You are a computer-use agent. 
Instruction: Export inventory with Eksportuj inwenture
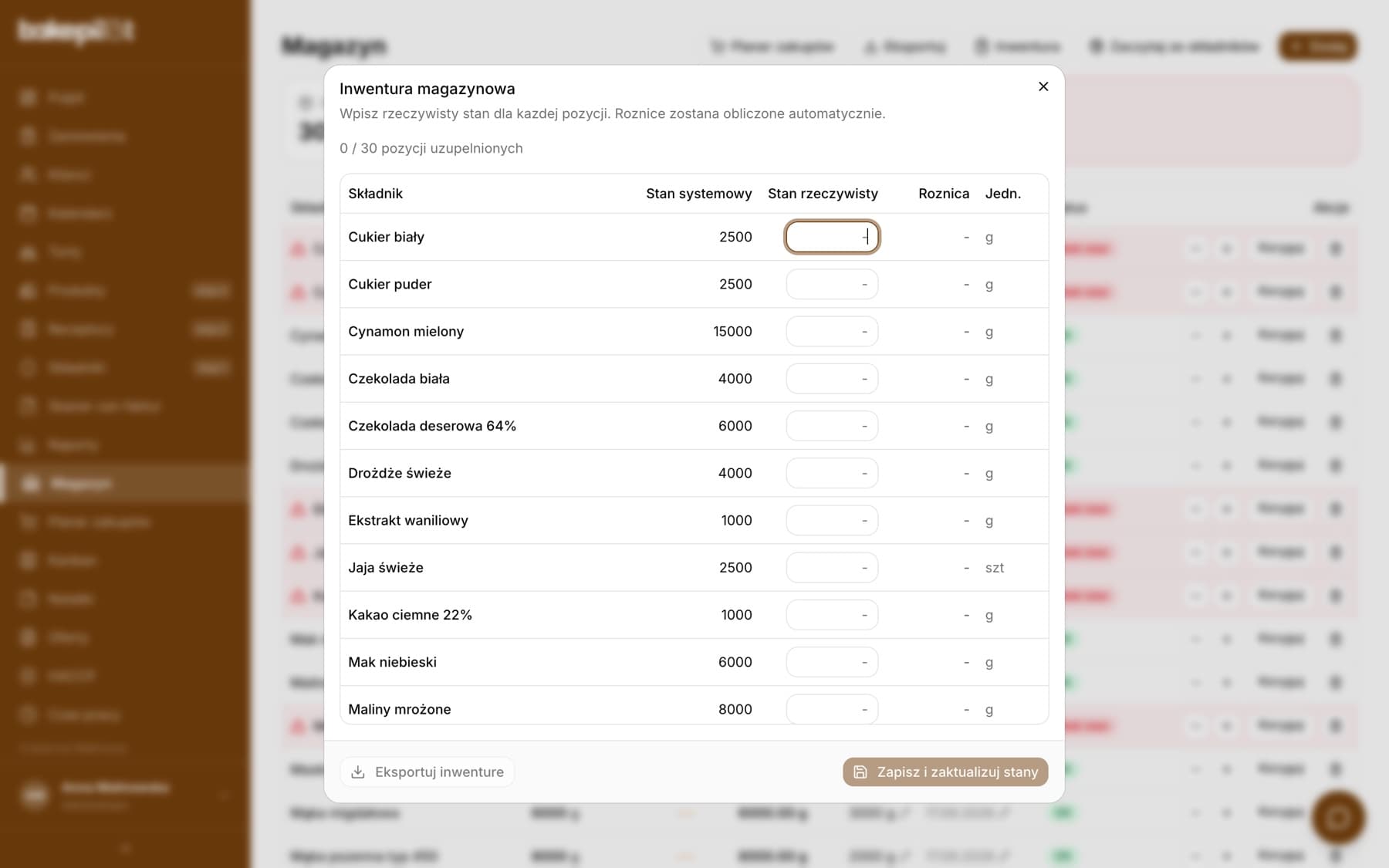tap(428, 772)
